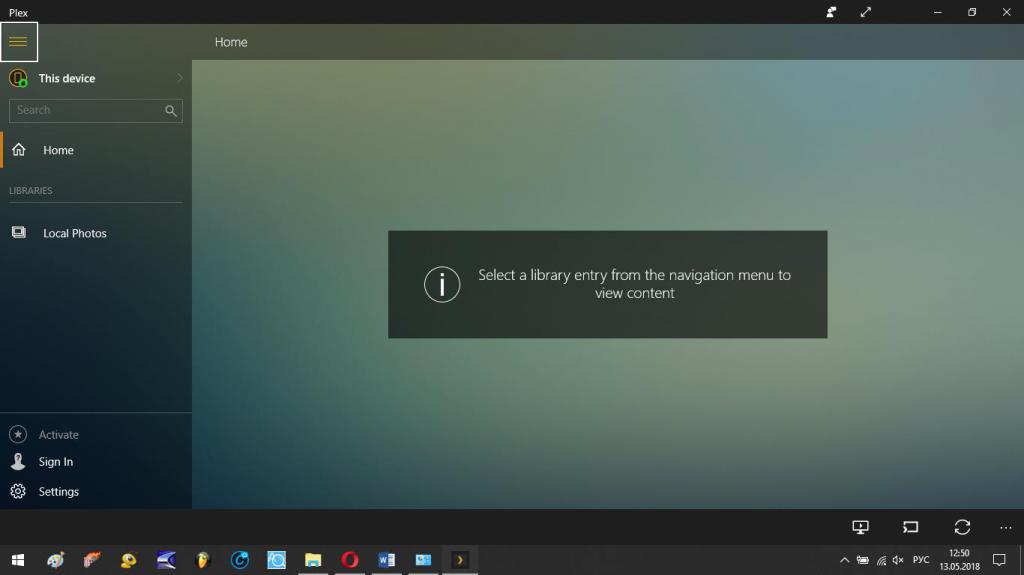The height and width of the screenshot is (575, 1024).
Task: Click the Local Photos library icon
Action: pos(18,233)
